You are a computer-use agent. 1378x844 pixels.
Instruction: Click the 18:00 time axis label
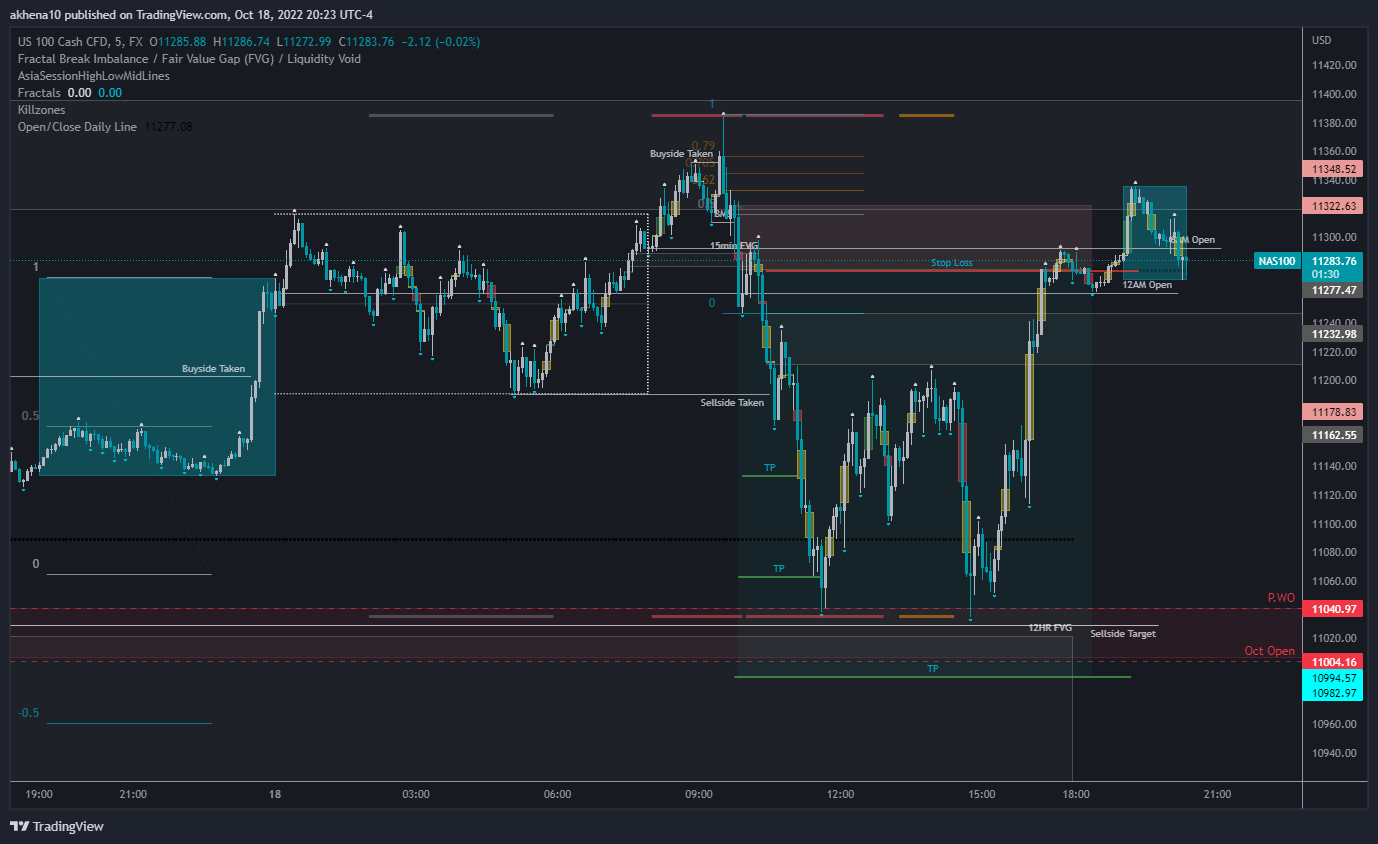pos(1076,794)
